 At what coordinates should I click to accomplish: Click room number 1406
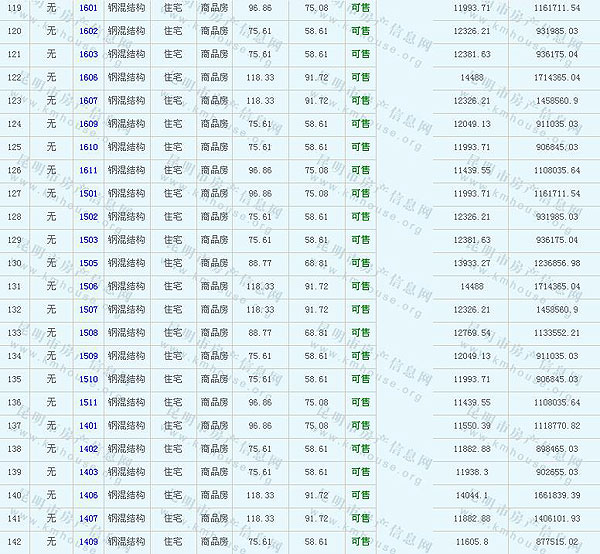[x=88, y=495]
